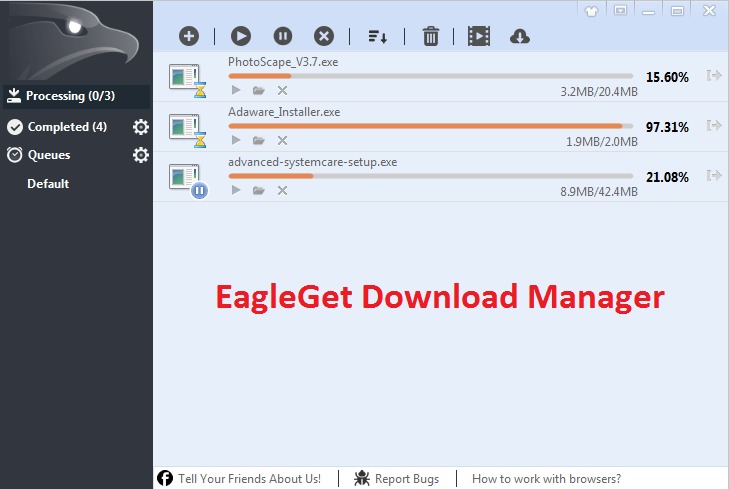The height and width of the screenshot is (489, 729).
Task: Click the export arrow for Adaware_Installer.exe
Action: (x=714, y=126)
